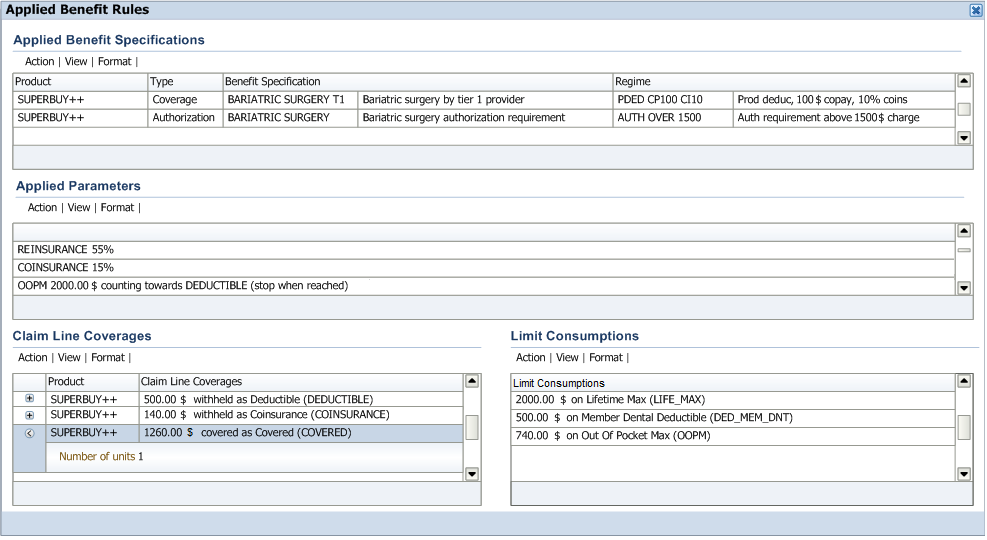Open Format menu in Limit Consumptions
The image size is (987, 540).
606,357
